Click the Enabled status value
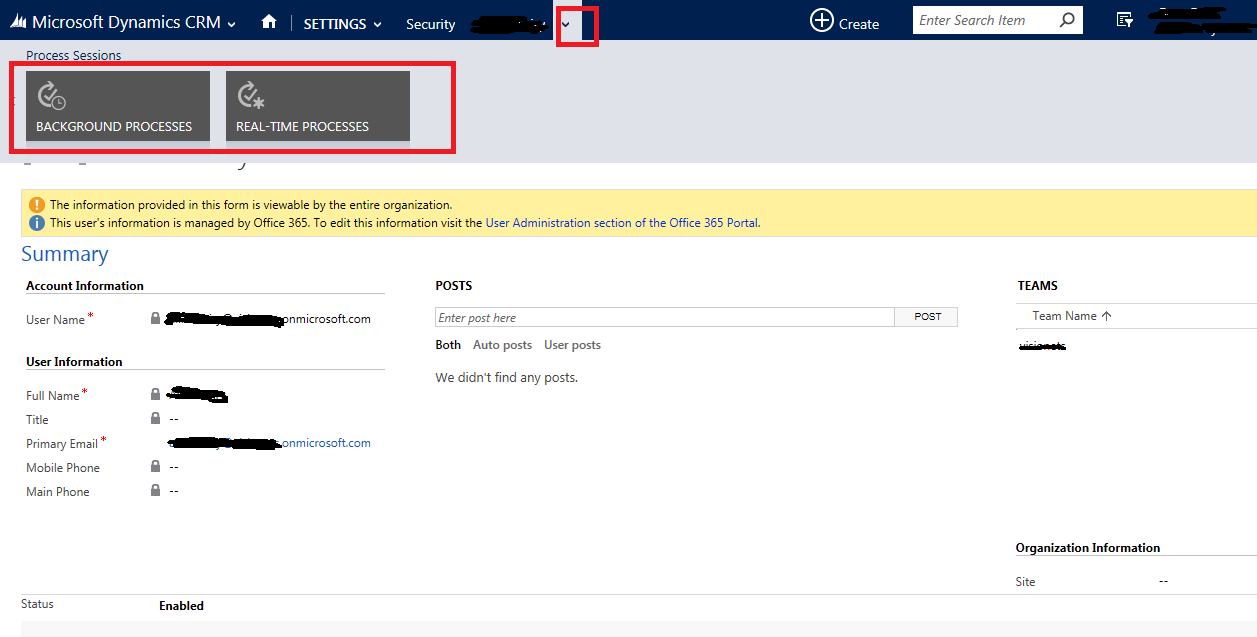The image size is (1257, 637). 181,605
